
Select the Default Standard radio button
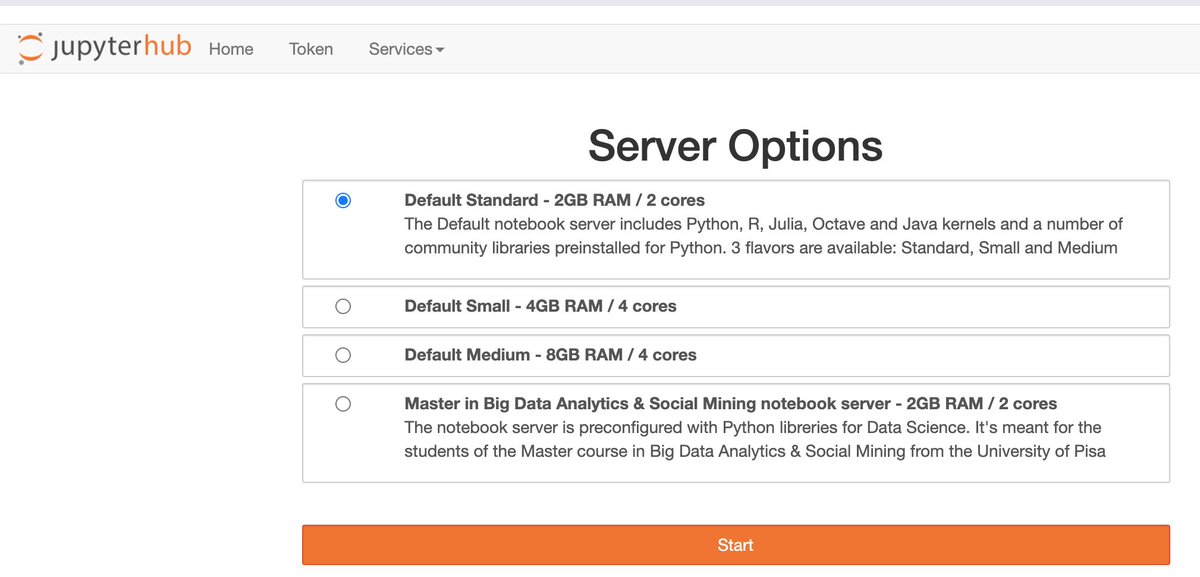coord(343,200)
